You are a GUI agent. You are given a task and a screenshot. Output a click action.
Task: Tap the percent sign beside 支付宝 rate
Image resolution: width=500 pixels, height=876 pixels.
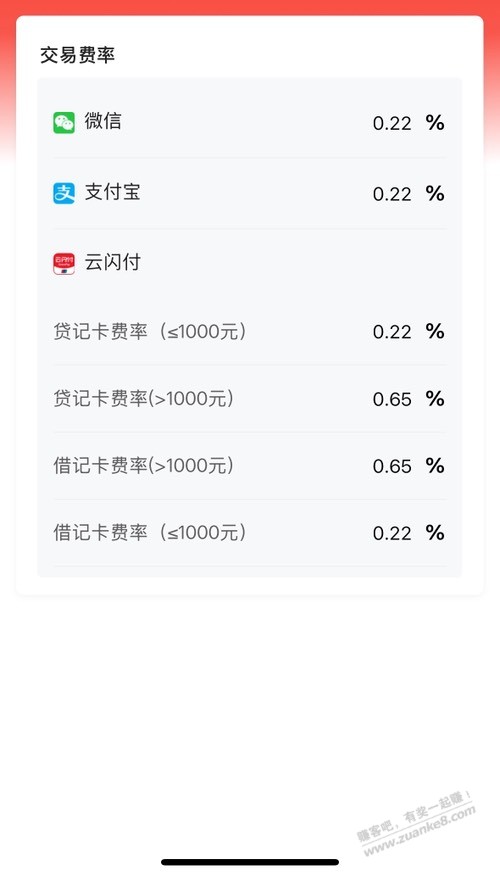click(435, 193)
